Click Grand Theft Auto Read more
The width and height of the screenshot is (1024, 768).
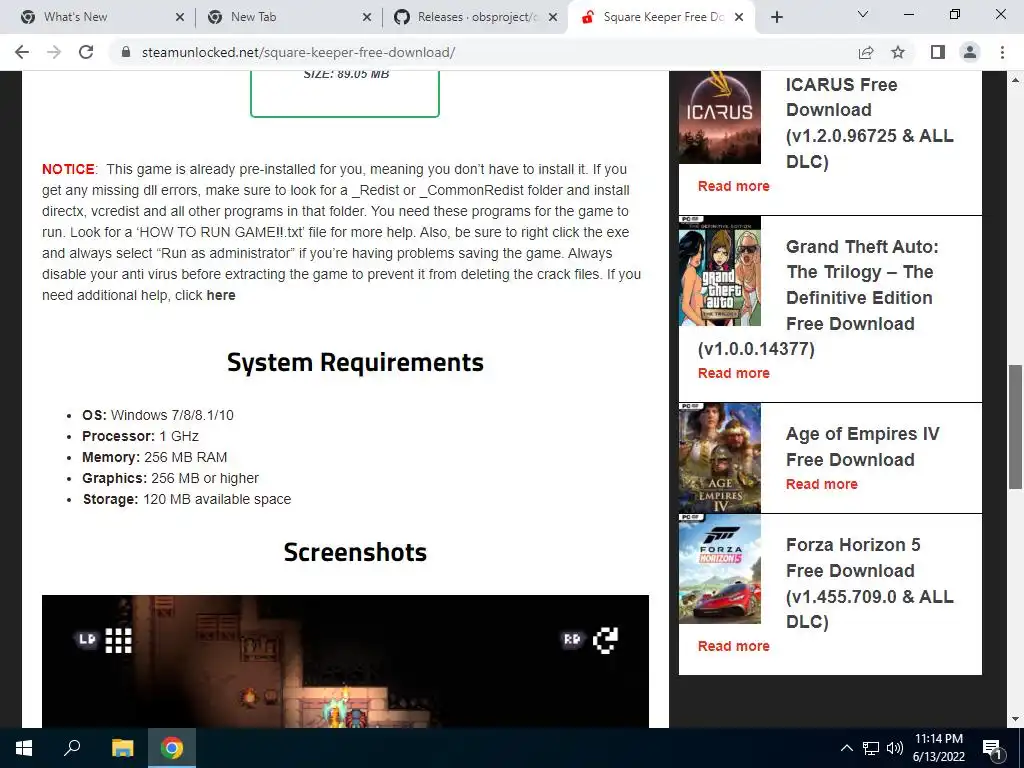tap(733, 373)
